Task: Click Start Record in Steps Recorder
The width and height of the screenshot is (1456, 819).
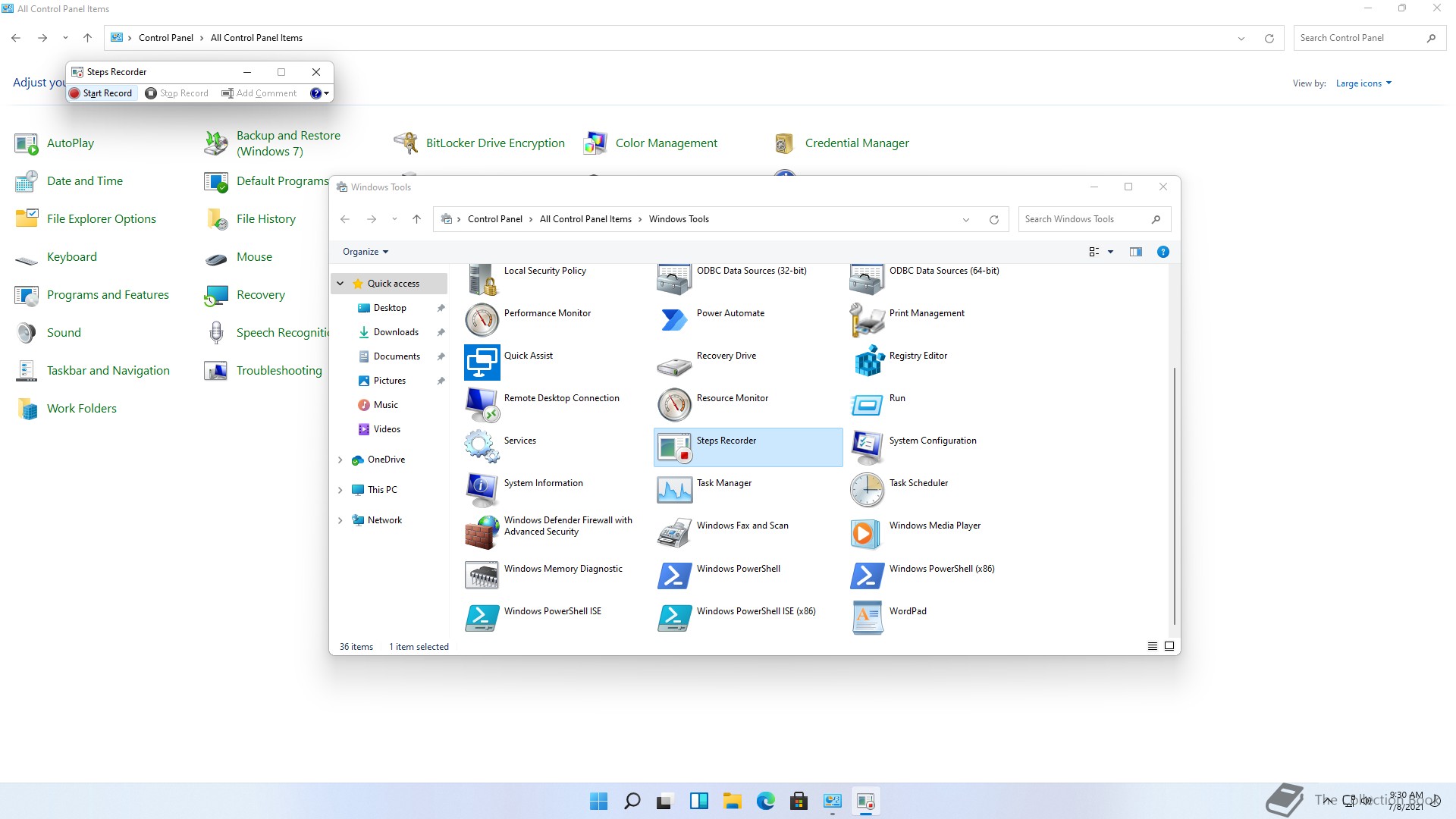Action: coord(101,93)
